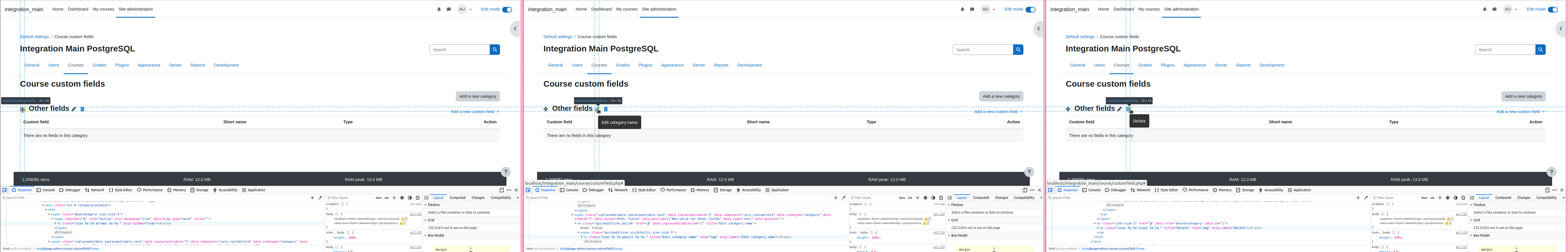The width and height of the screenshot is (1568, 252).
Task: Click the pencil icon beside Other fields, left window
Action: [74, 109]
